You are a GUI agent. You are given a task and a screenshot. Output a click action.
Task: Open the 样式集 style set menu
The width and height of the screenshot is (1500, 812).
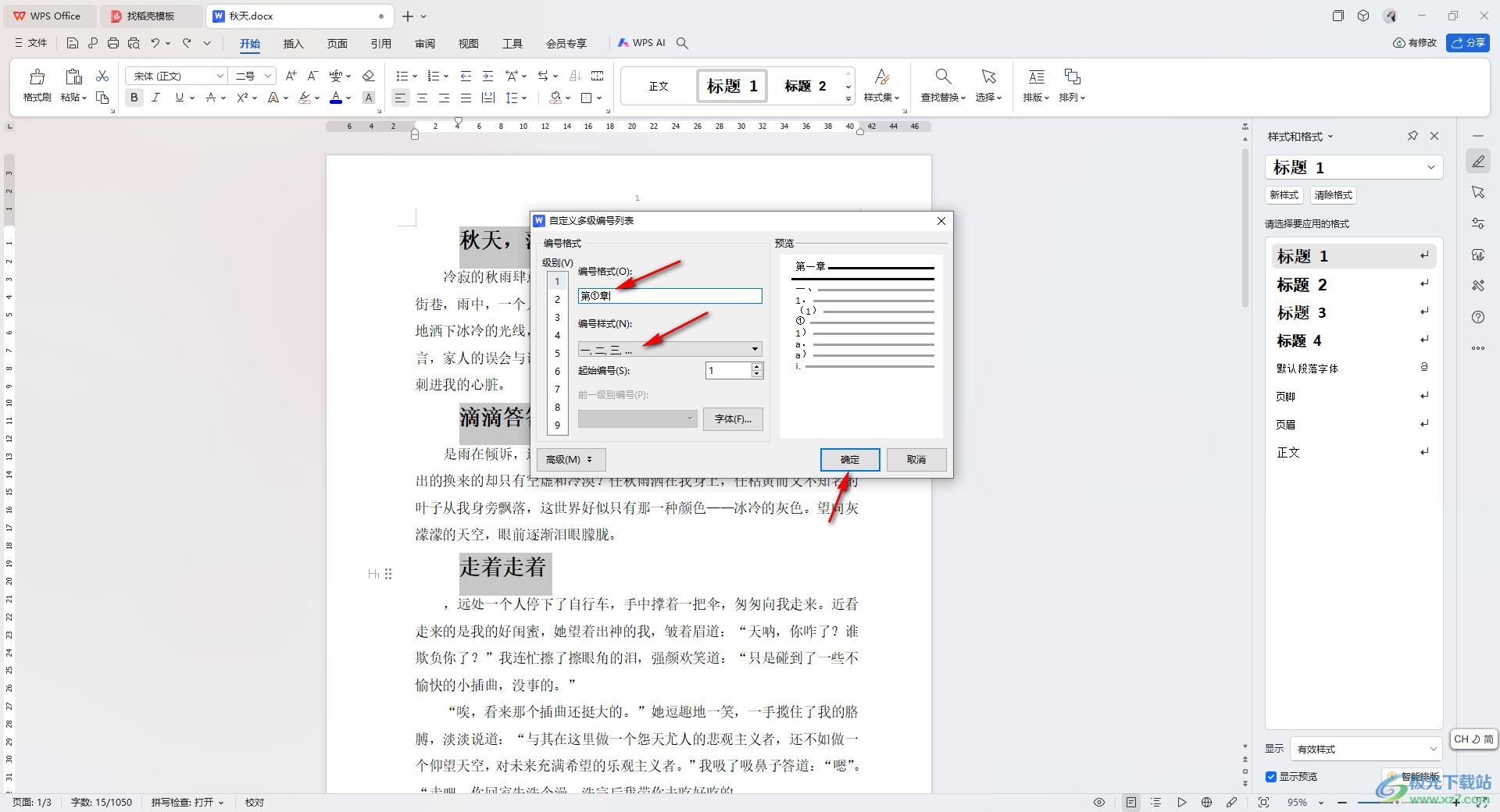coord(881,85)
